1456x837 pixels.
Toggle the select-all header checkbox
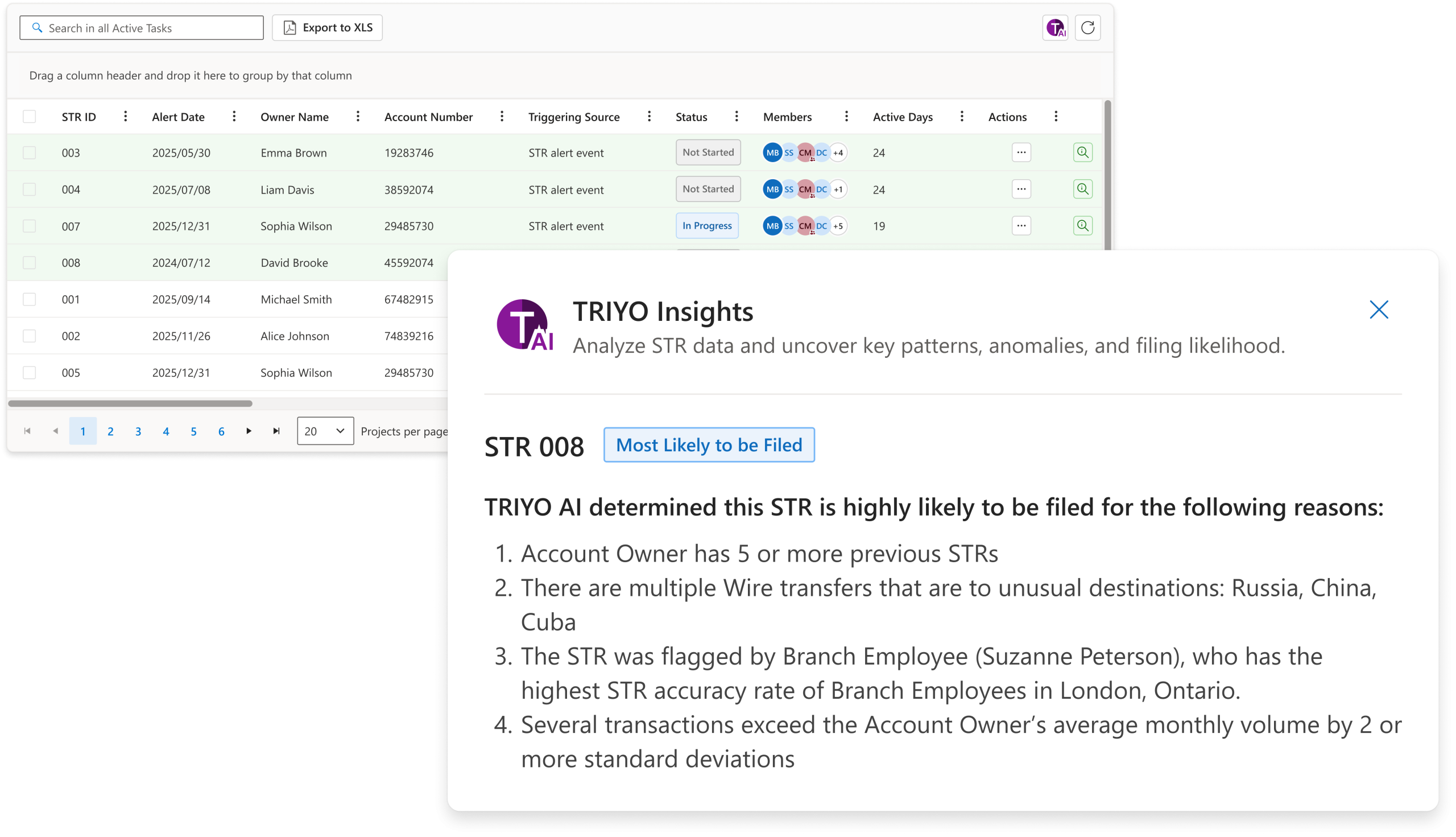(30, 117)
